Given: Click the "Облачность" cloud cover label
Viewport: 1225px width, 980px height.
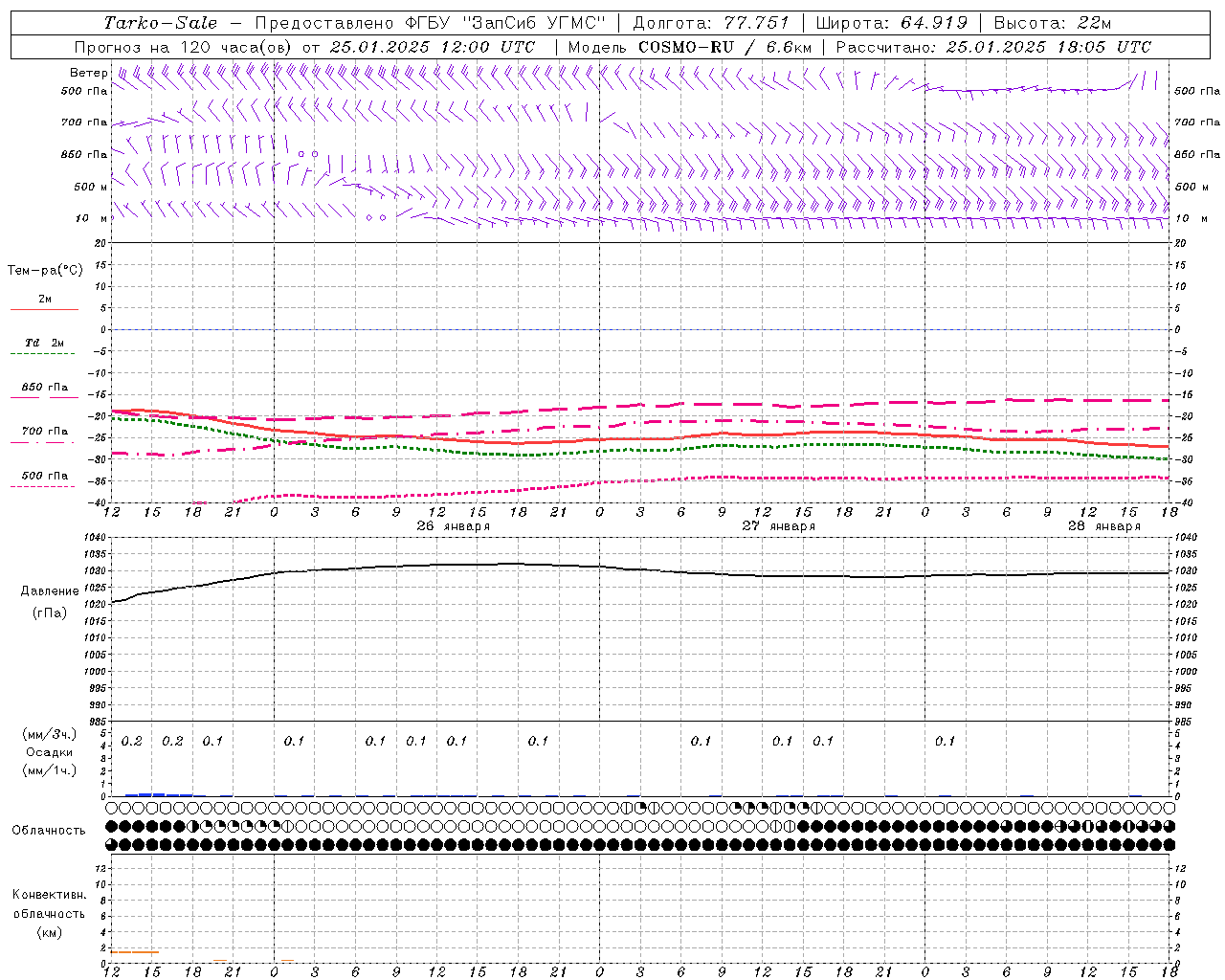Looking at the screenshot, I should tap(49, 831).
